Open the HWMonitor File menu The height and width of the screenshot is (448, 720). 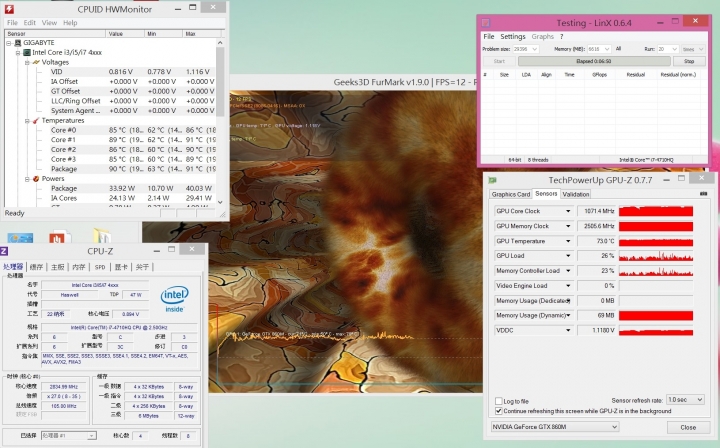click(12, 22)
